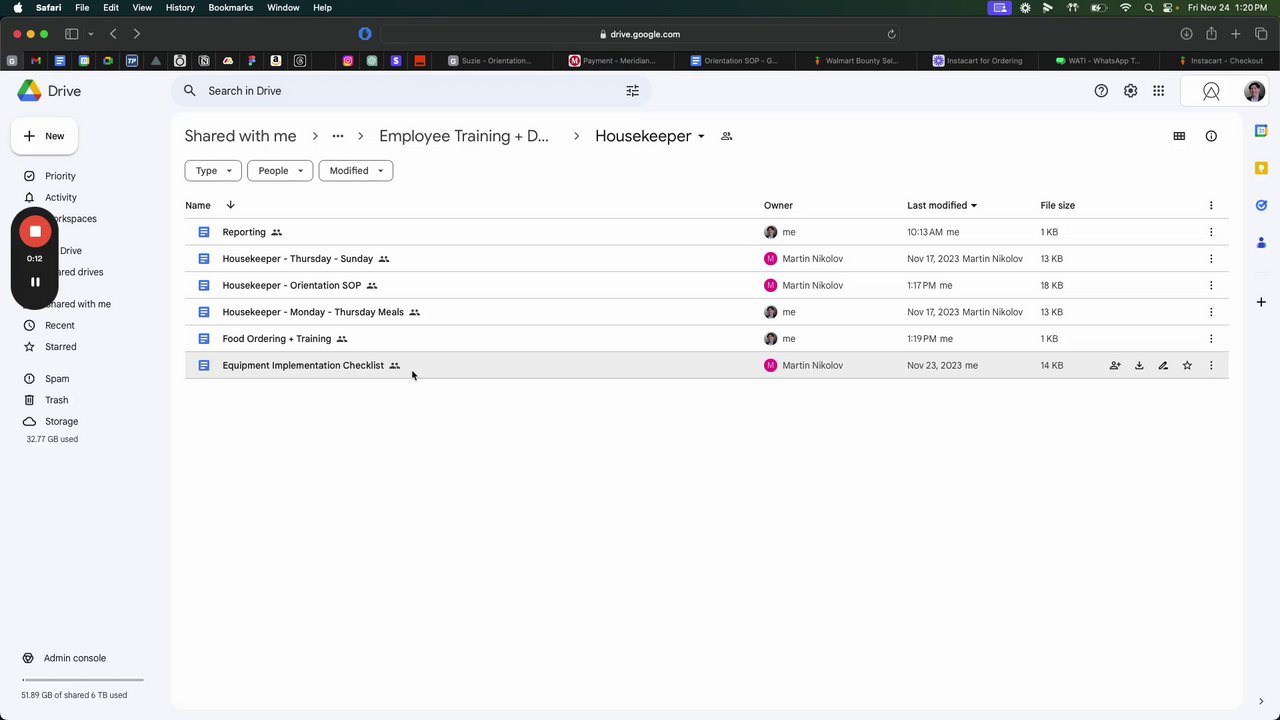Screen dimensions: 1280x720
Task: Open the People filter dropdown
Action: coord(280,171)
